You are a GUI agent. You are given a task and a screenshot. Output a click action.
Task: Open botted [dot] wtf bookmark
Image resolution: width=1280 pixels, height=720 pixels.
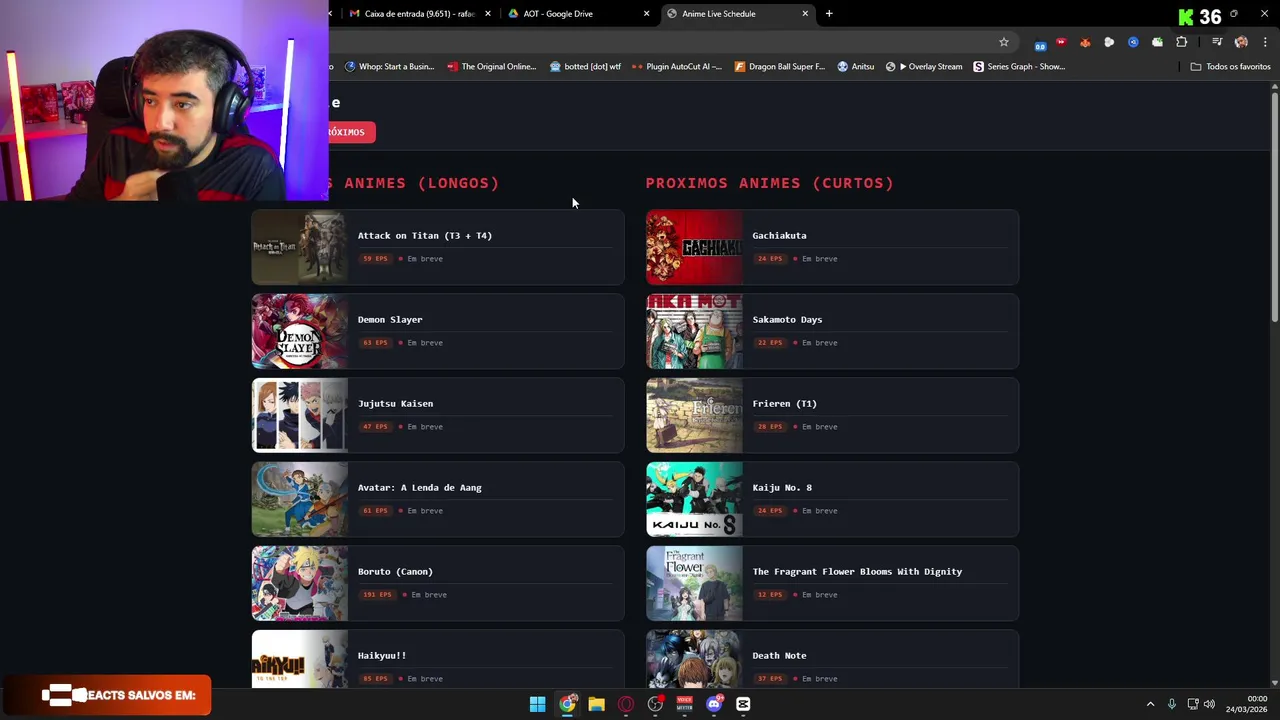pyautogui.click(x=585, y=67)
